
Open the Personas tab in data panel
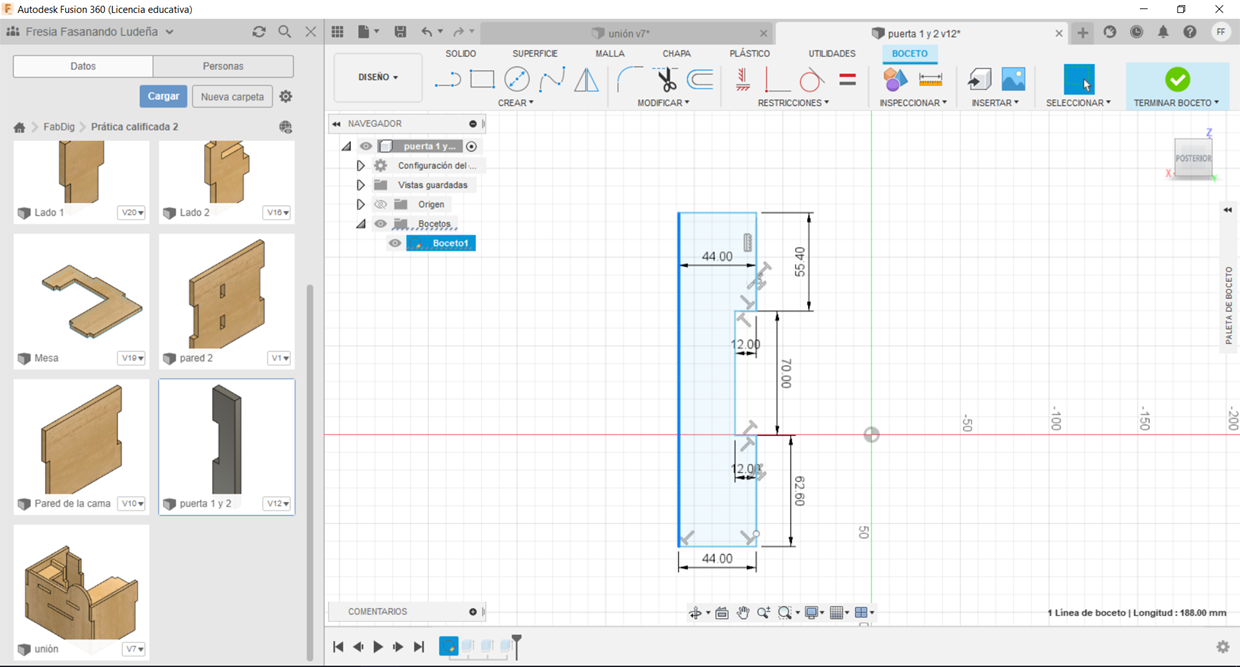click(x=223, y=66)
